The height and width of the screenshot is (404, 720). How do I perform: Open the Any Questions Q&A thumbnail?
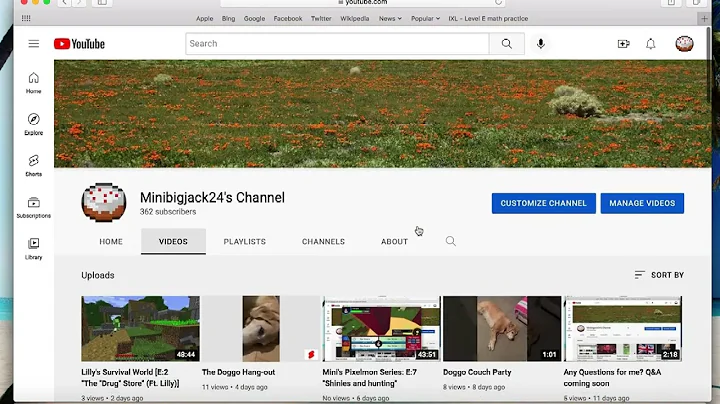(x=623, y=329)
